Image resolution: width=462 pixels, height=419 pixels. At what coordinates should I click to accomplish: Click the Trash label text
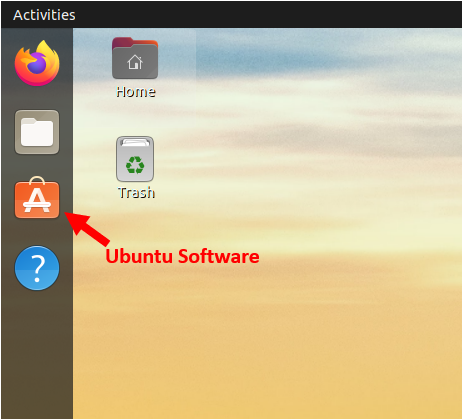click(136, 193)
